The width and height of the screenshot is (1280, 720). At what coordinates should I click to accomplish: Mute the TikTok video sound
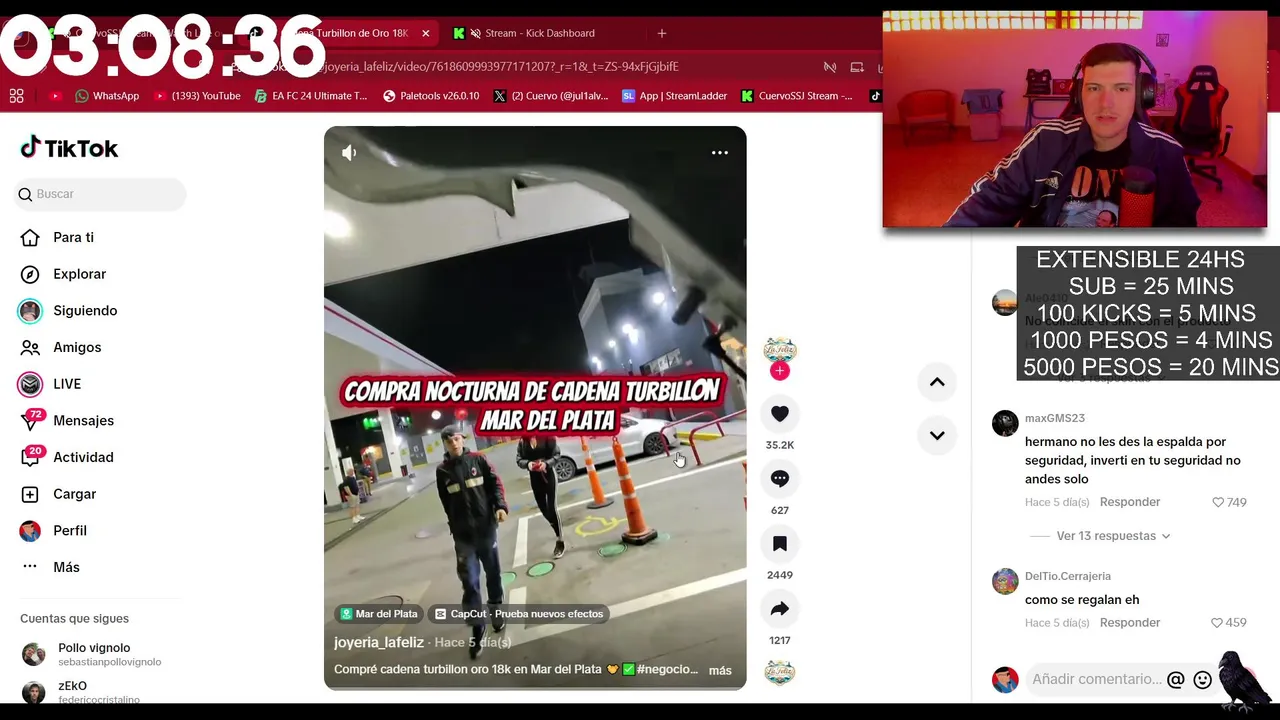point(349,153)
